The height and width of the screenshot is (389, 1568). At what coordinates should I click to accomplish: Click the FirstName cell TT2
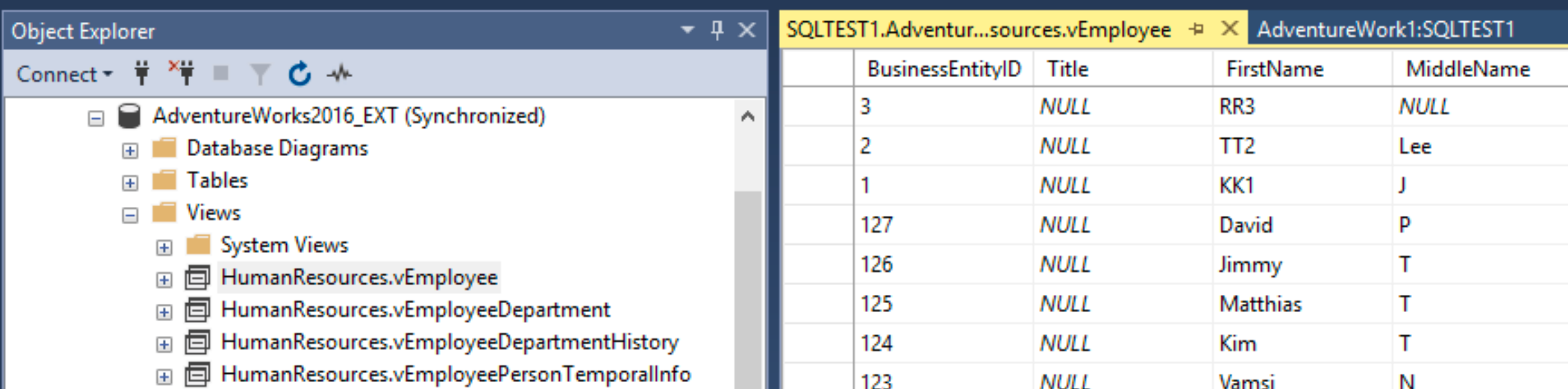click(1303, 146)
